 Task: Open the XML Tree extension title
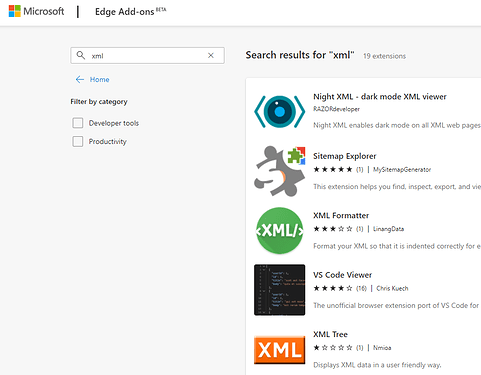click(330, 334)
